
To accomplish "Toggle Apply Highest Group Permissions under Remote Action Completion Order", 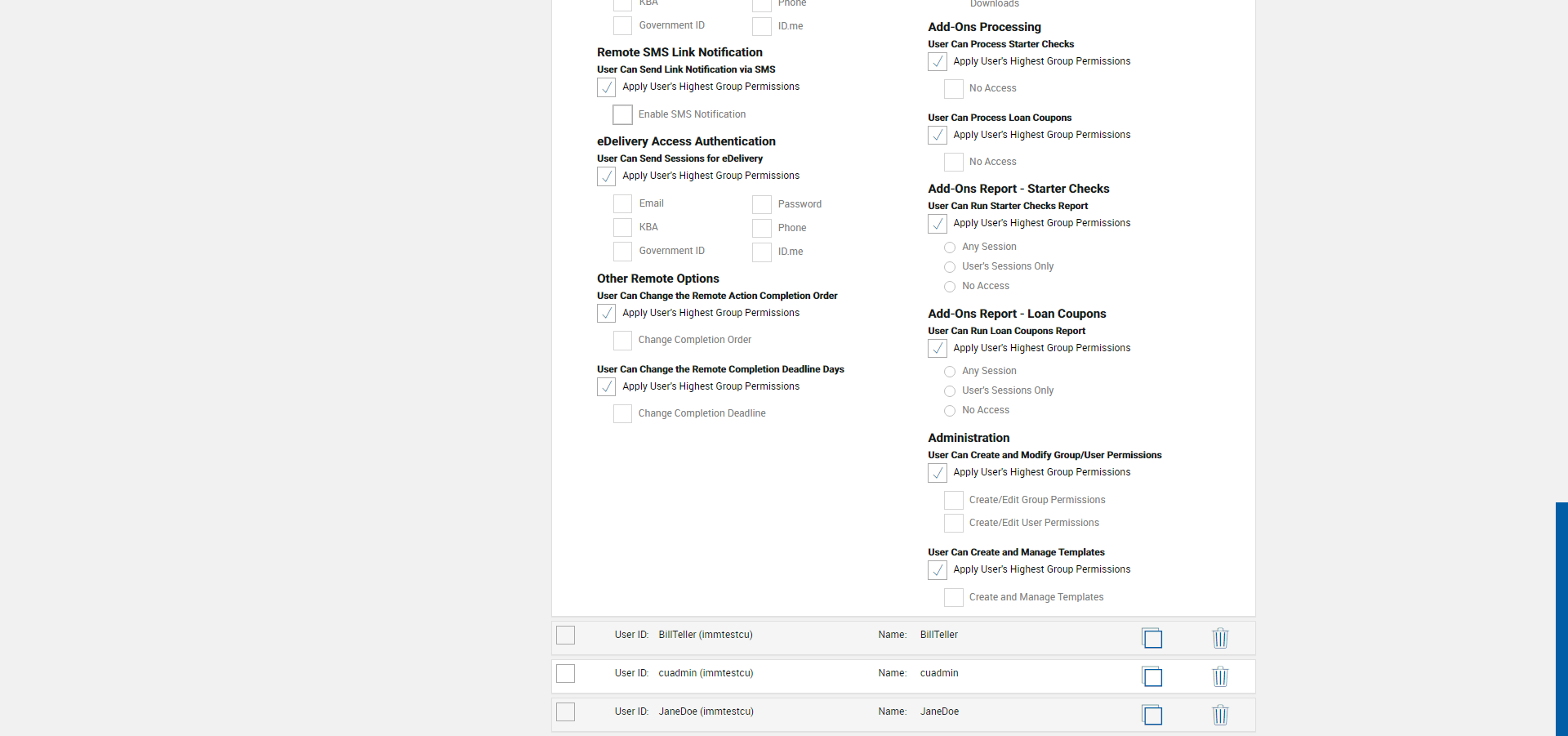I will 606,314.
